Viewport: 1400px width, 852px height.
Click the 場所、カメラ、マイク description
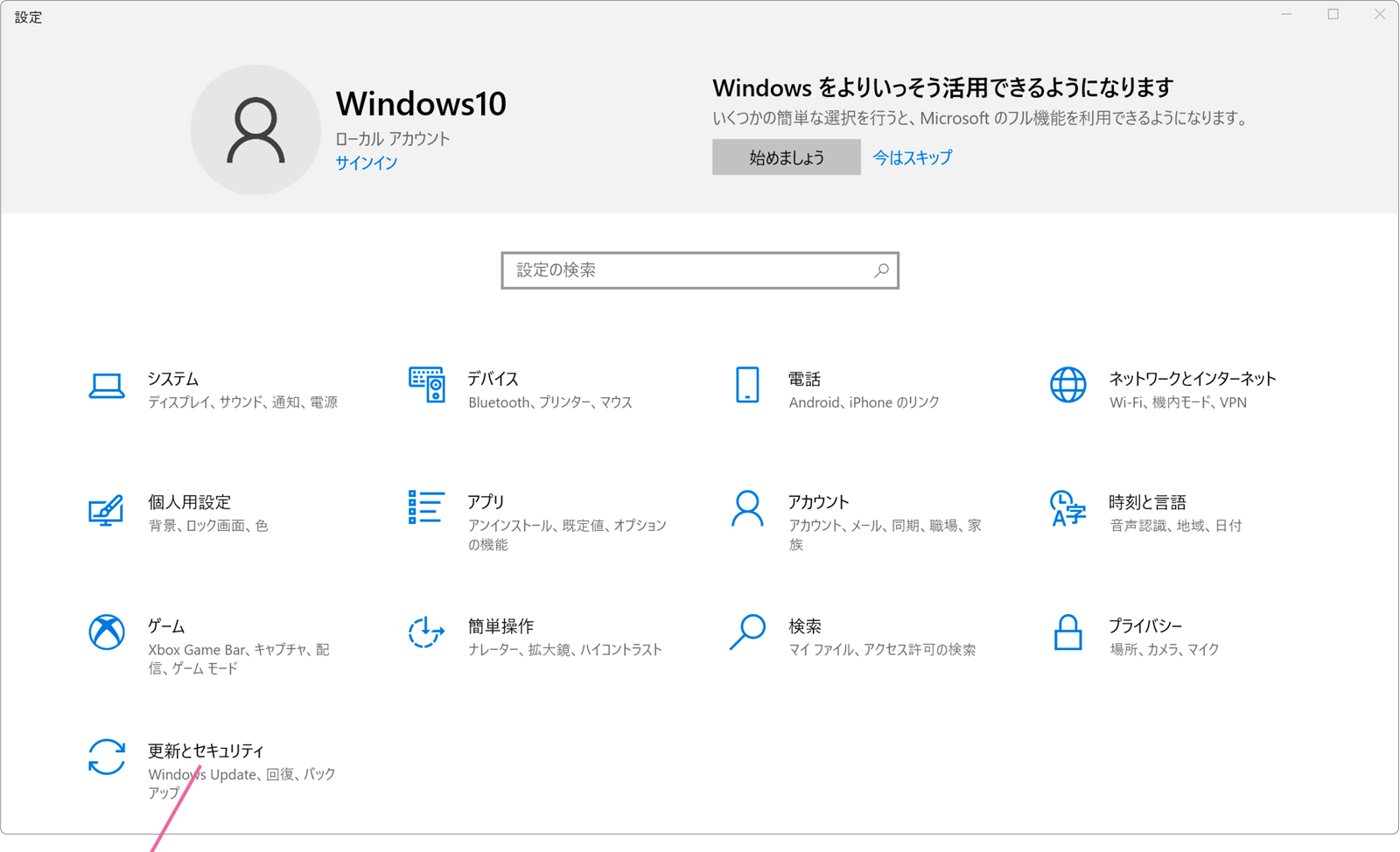(x=1165, y=650)
